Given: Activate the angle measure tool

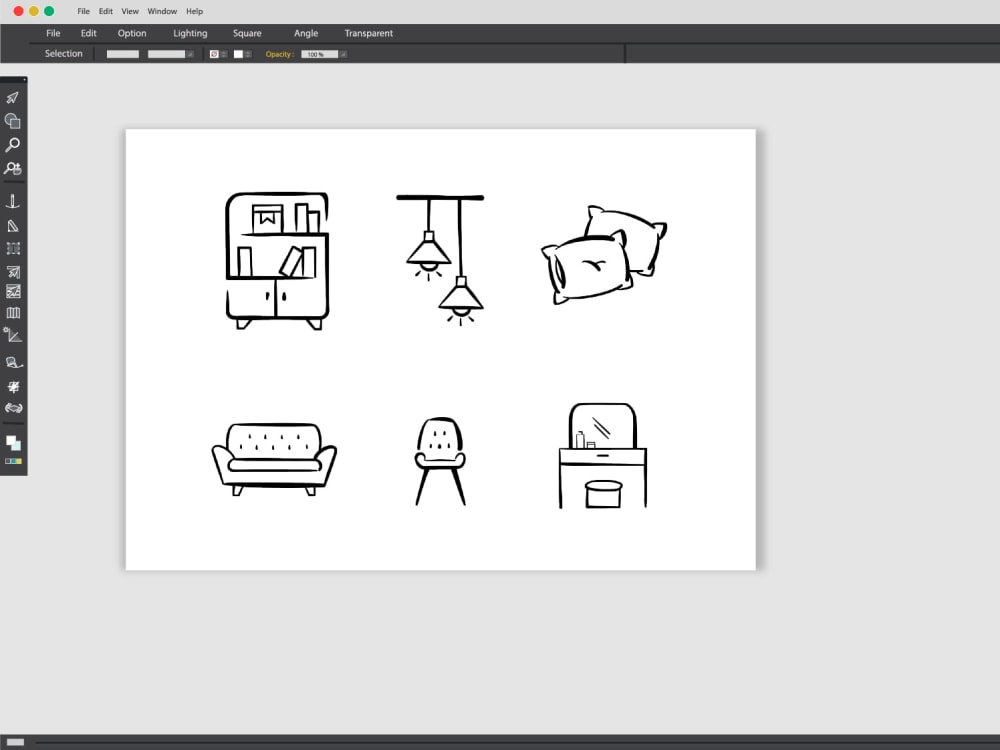Looking at the screenshot, I should tap(13, 335).
